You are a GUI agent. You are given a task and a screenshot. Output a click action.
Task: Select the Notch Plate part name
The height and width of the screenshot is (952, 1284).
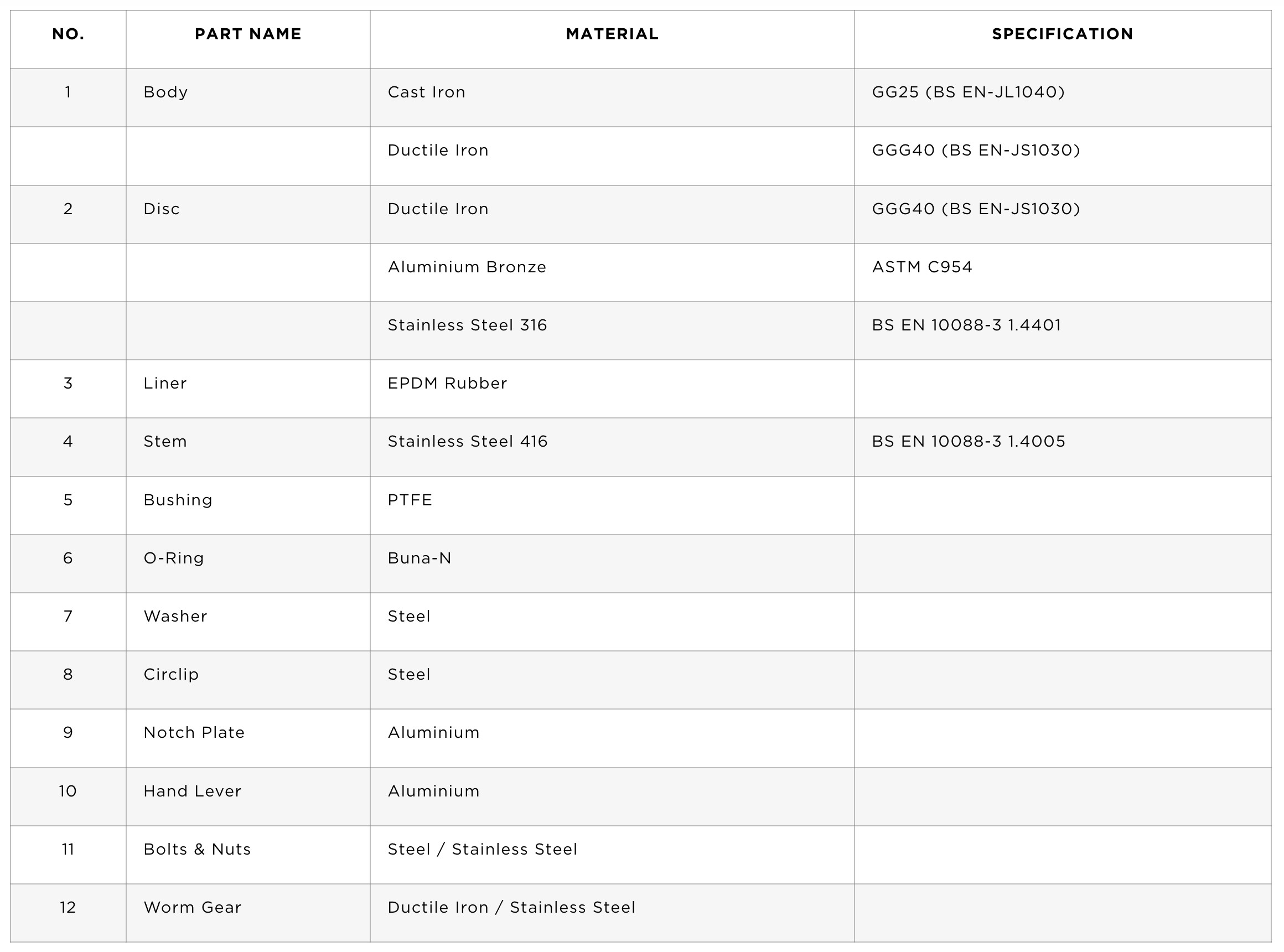pos(194,732)
